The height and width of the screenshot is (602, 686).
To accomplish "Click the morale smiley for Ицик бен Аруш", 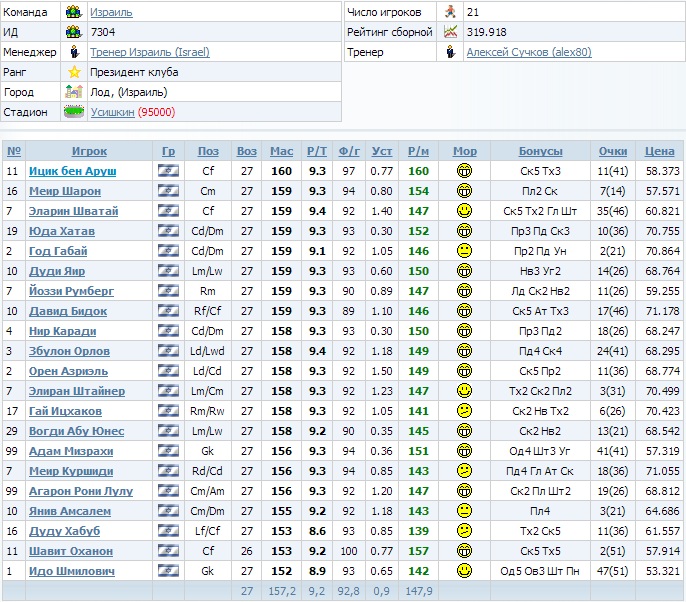I will [x=464, y=170].
